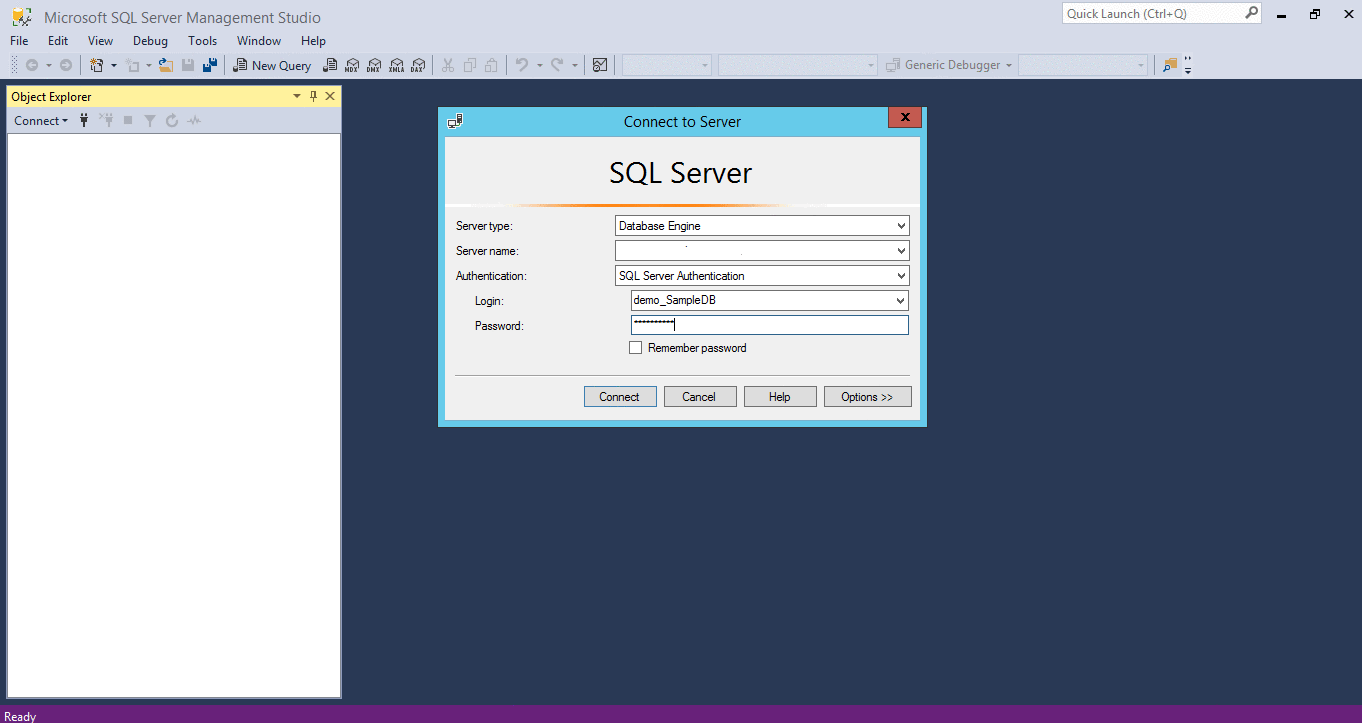Click Database Engine Query icon

point(330,65)
